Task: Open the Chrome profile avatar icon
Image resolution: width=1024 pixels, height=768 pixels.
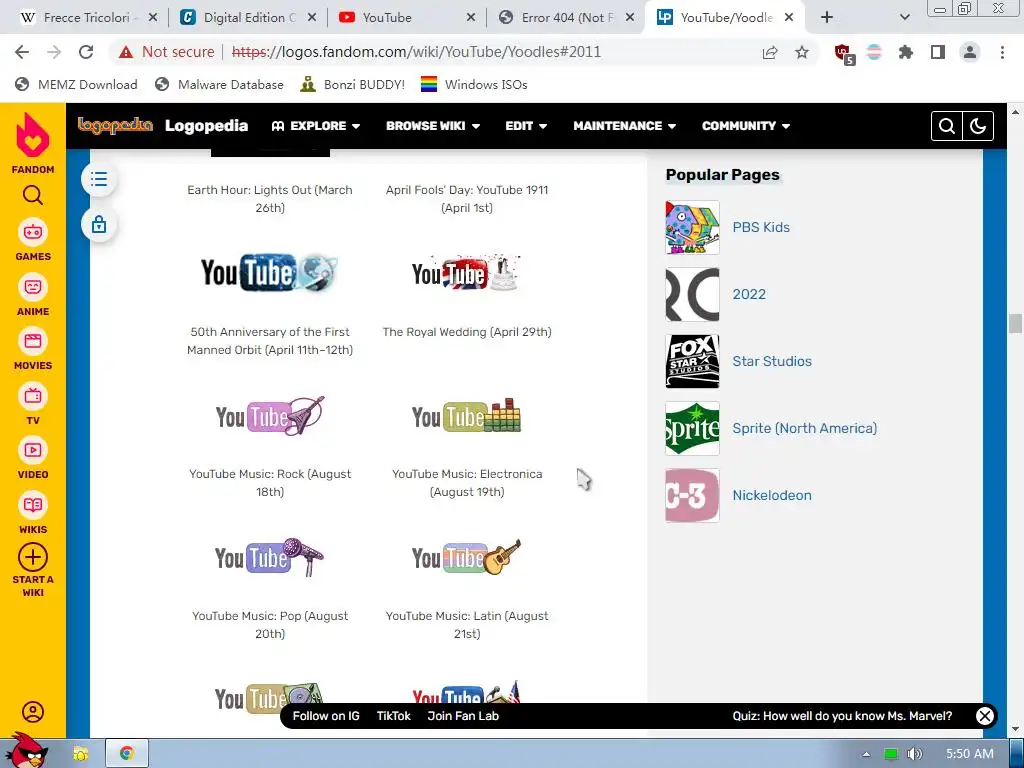Action: [x=970, y=52]
